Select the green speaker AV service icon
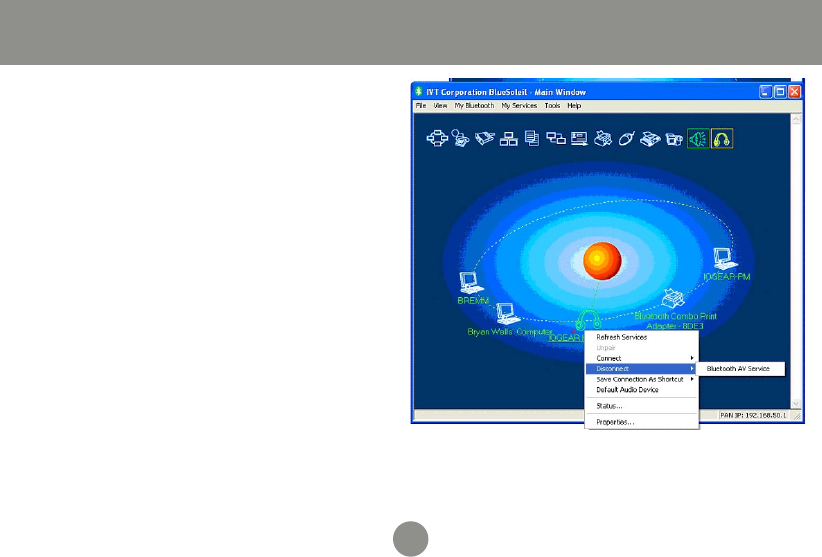 coord(698,138)
